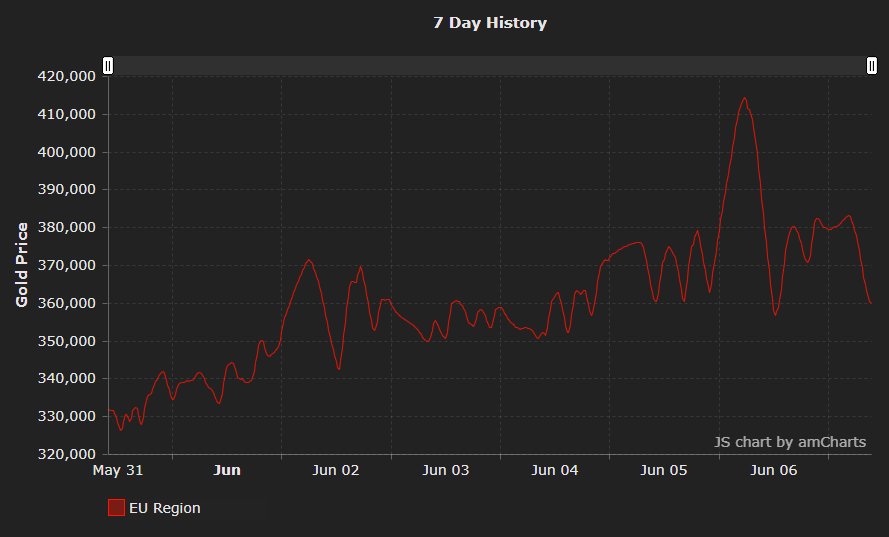Click the Jun 05 date label

(x=664, y=470)
